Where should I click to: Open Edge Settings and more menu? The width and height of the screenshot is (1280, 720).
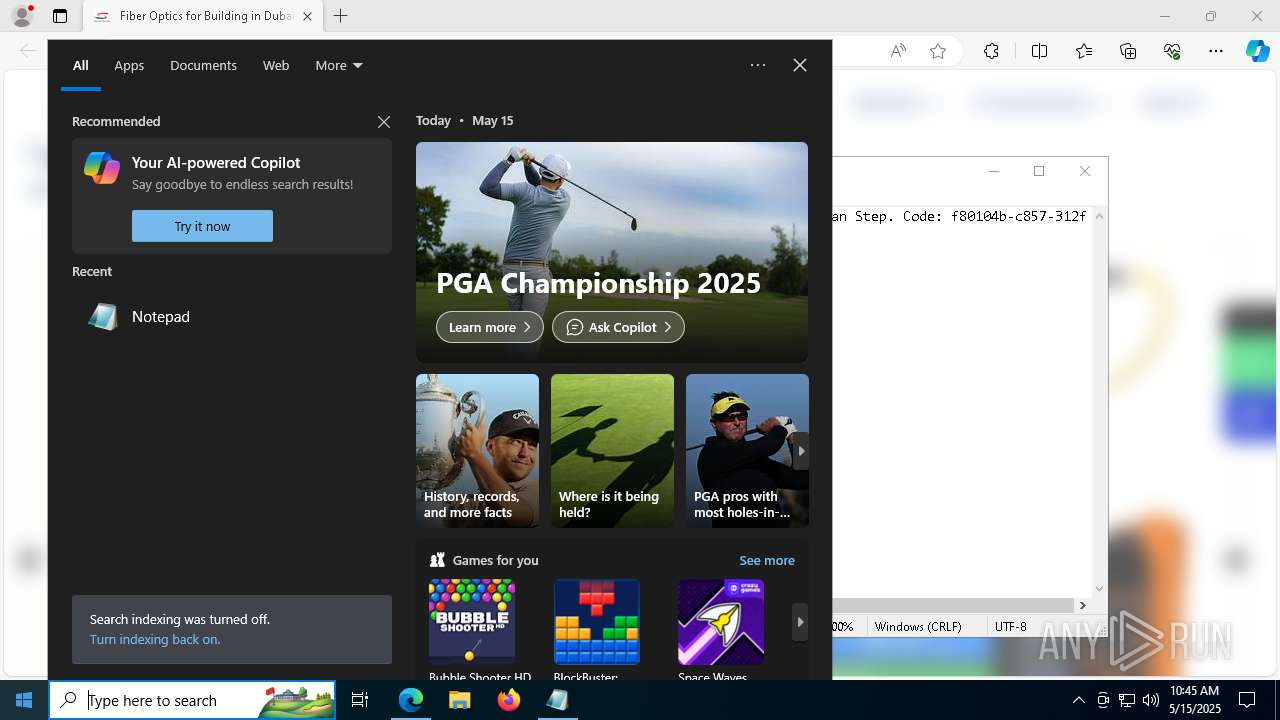coord(1216,51)
